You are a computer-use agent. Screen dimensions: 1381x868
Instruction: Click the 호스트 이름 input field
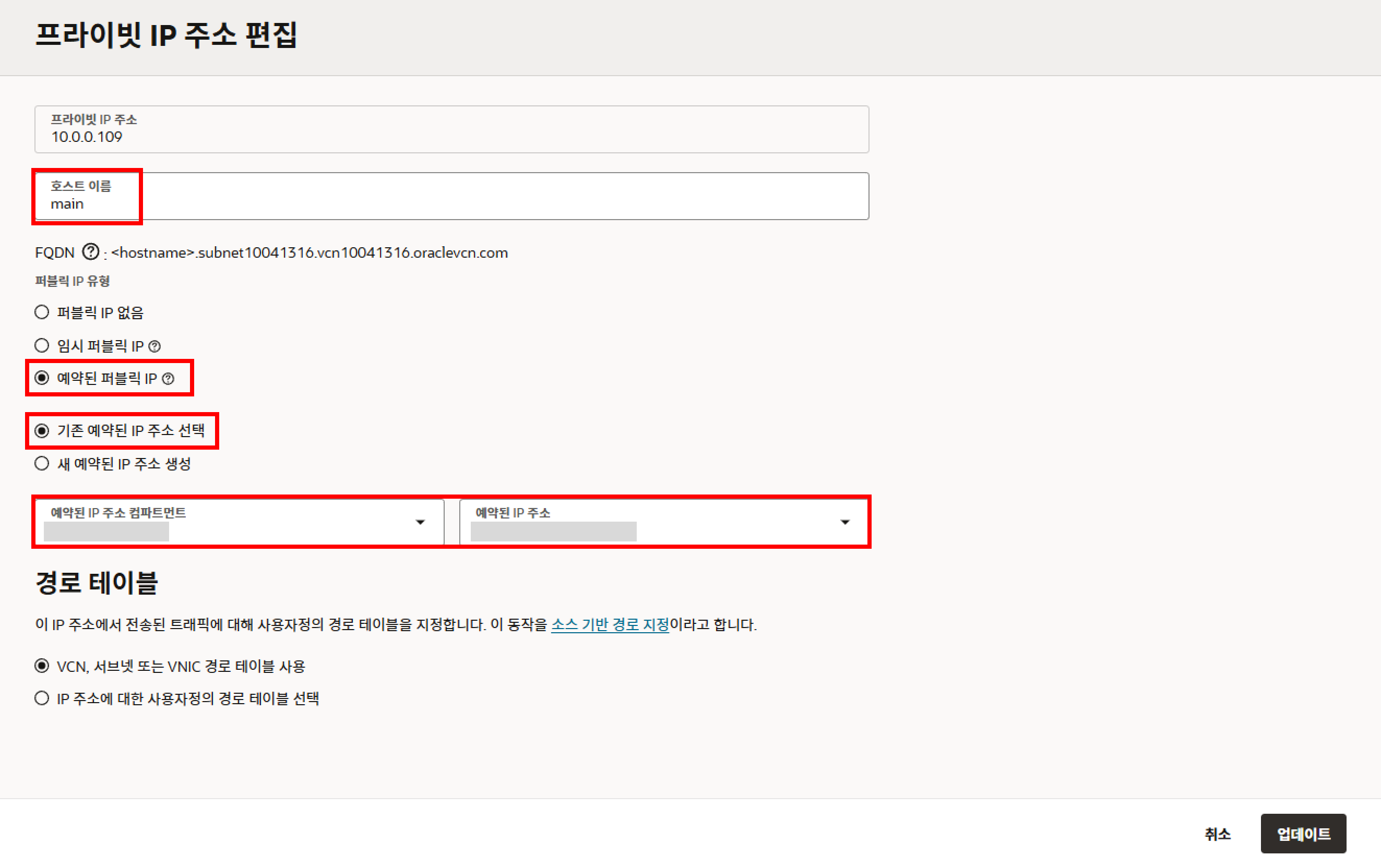point(459,197)
